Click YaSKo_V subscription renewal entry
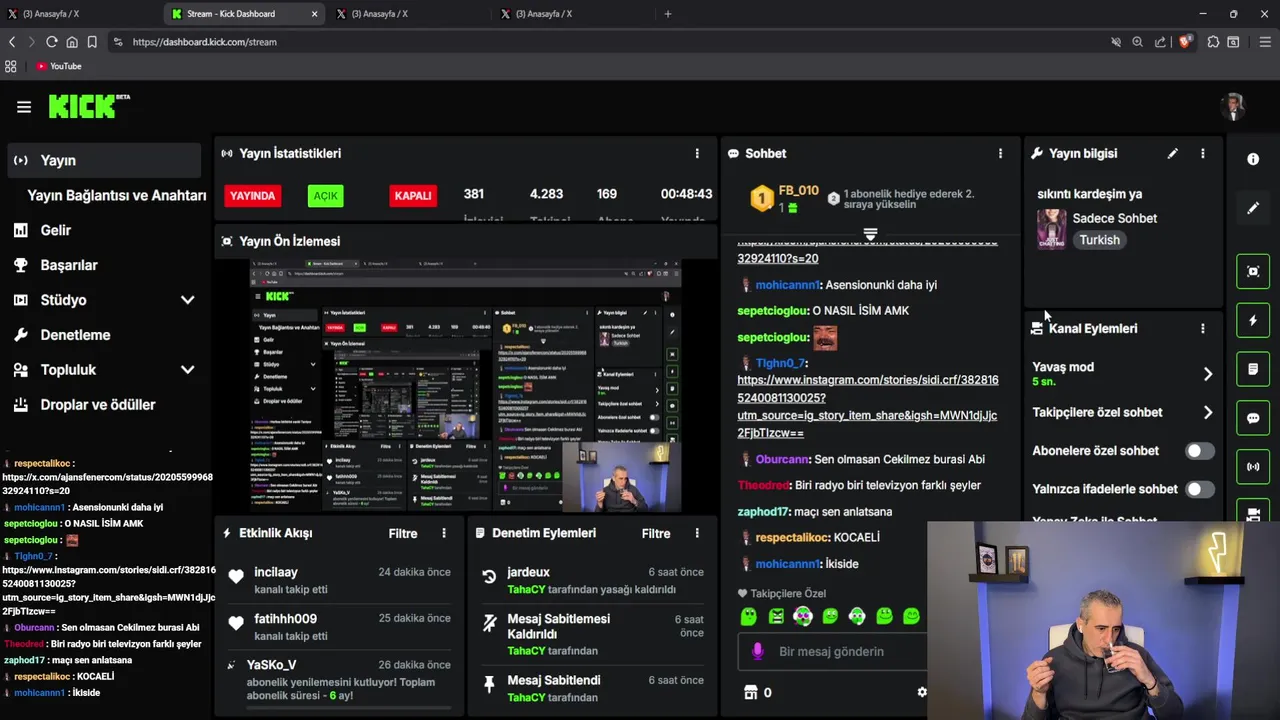 click(x=339, y=680)
